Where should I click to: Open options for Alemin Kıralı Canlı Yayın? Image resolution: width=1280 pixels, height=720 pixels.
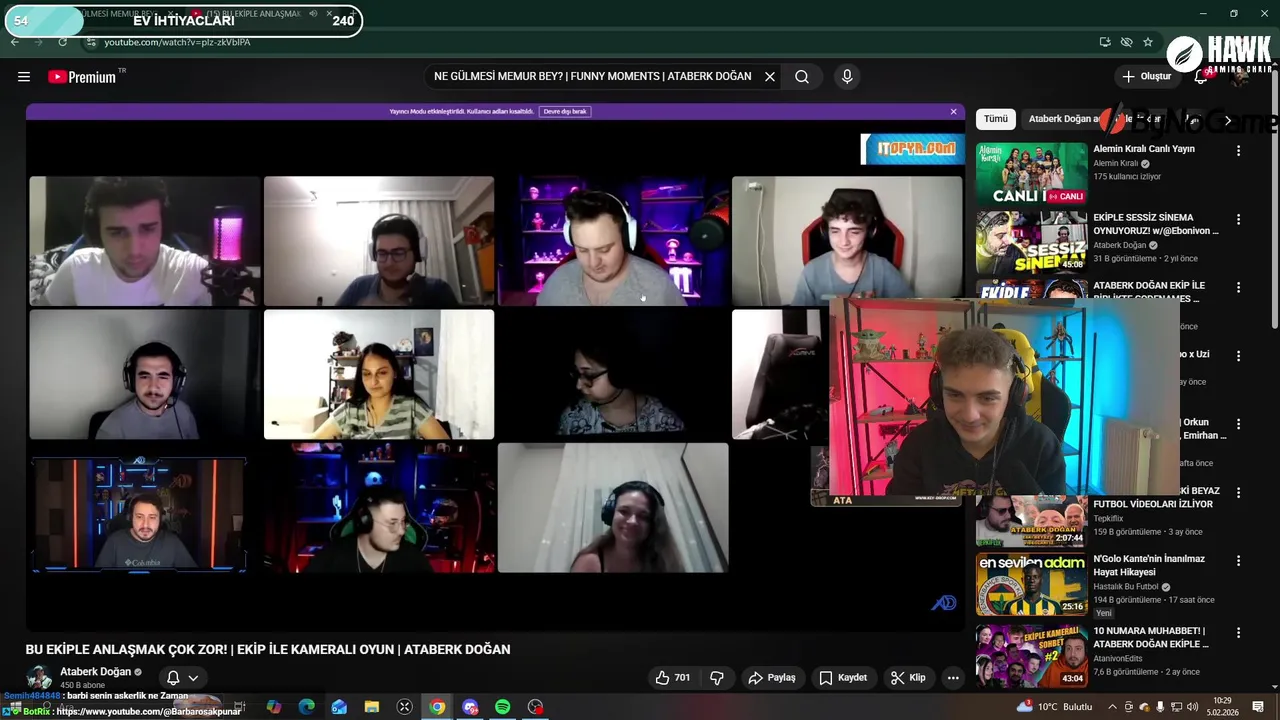pos(1238,151)
